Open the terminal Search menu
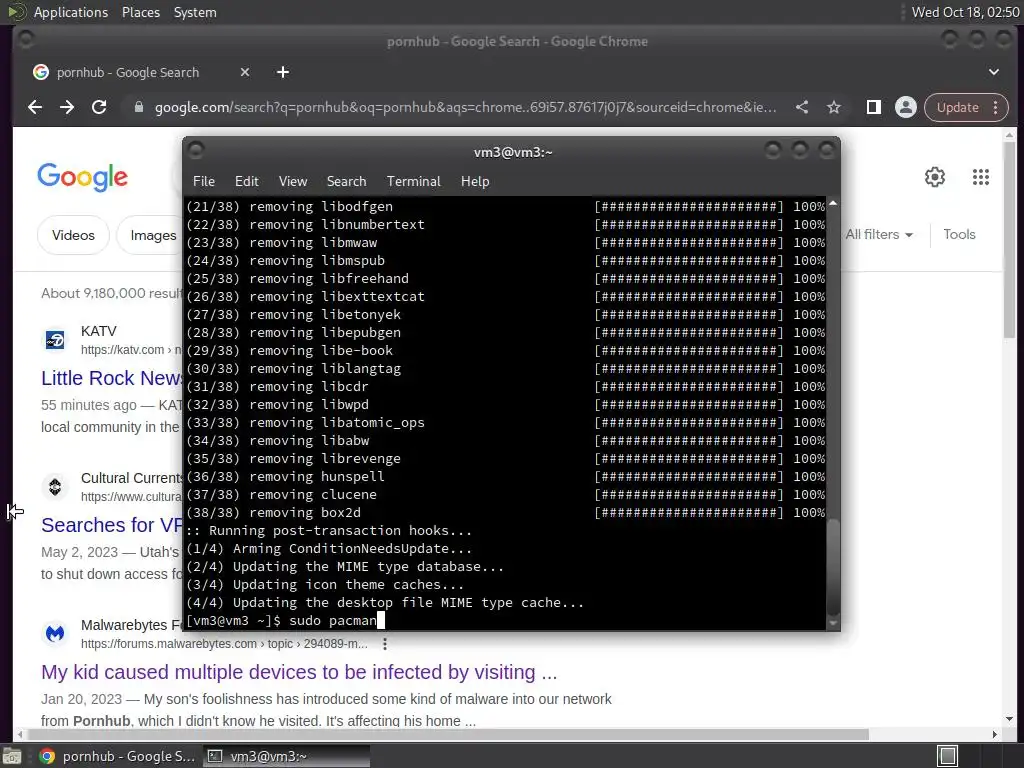The image size is (1024, 768). point(346,182)
